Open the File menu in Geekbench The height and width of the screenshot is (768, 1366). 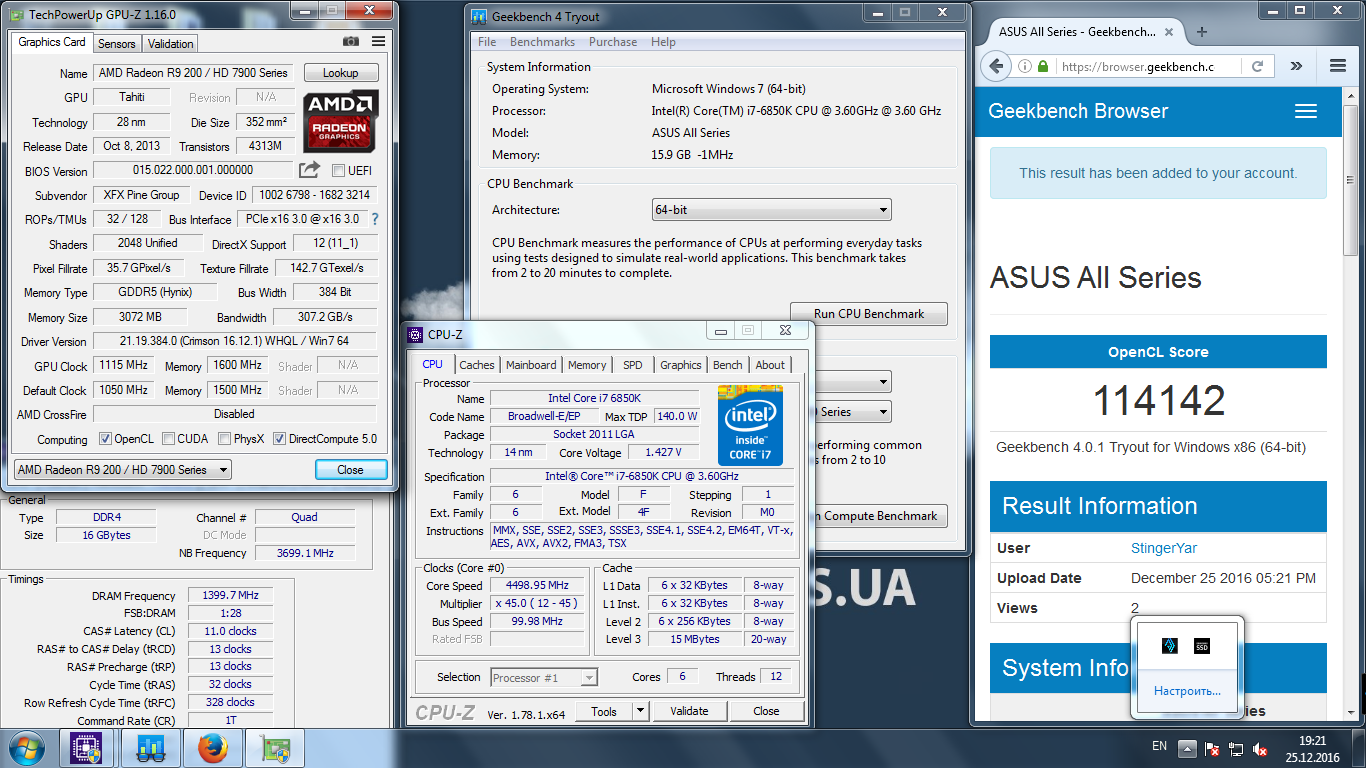click(x=487, y=42)
